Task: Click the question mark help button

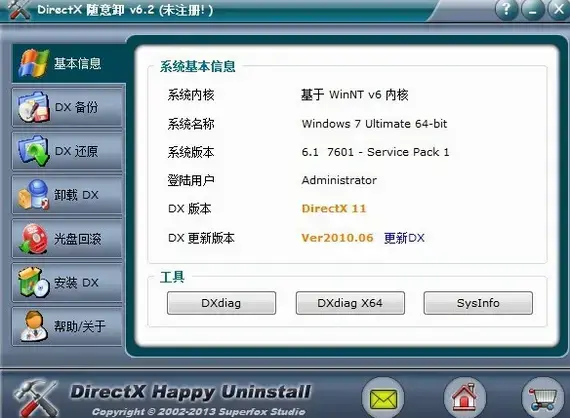Action: coord(506,9)
